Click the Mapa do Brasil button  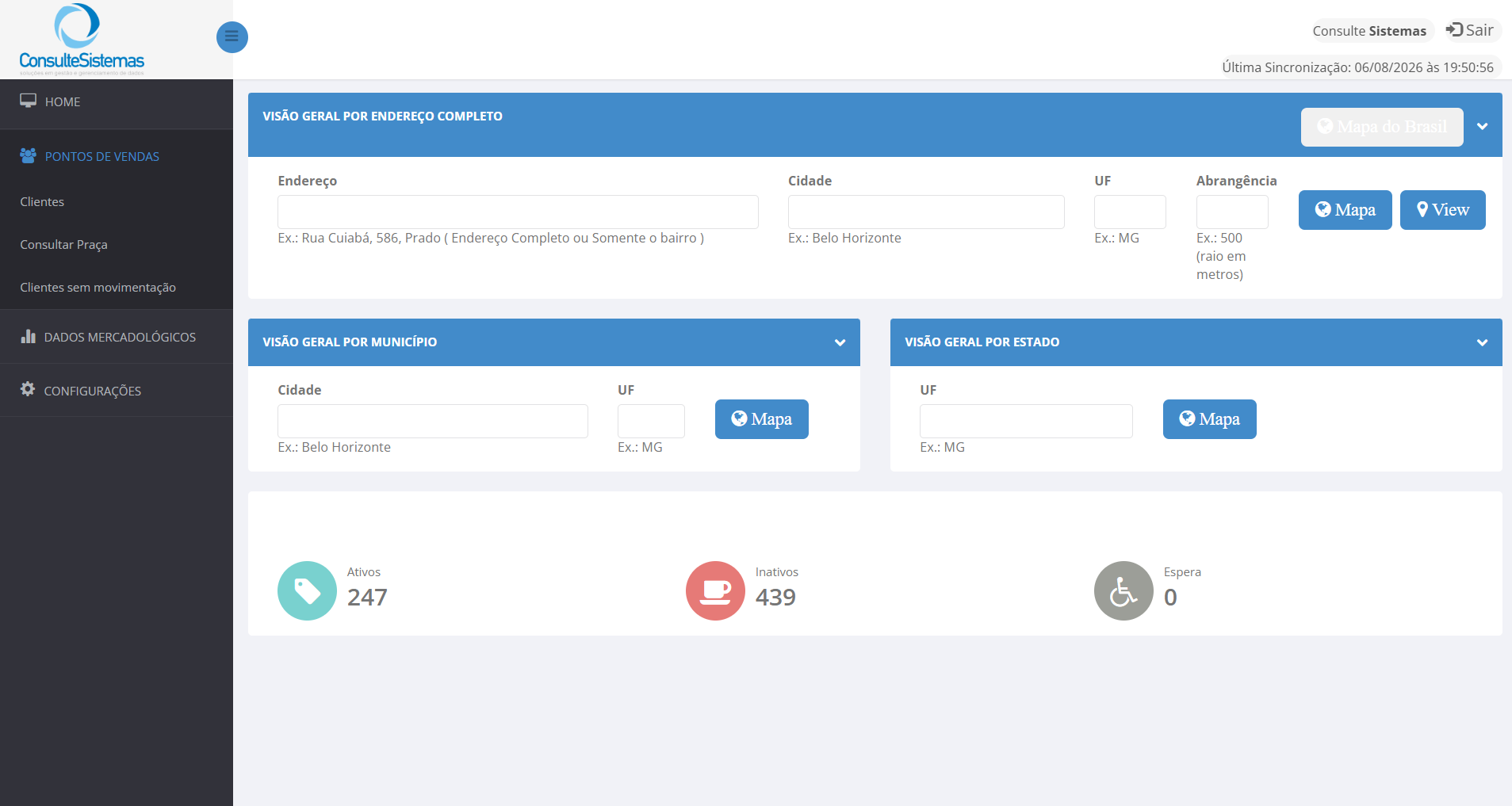pos(1382,127)
